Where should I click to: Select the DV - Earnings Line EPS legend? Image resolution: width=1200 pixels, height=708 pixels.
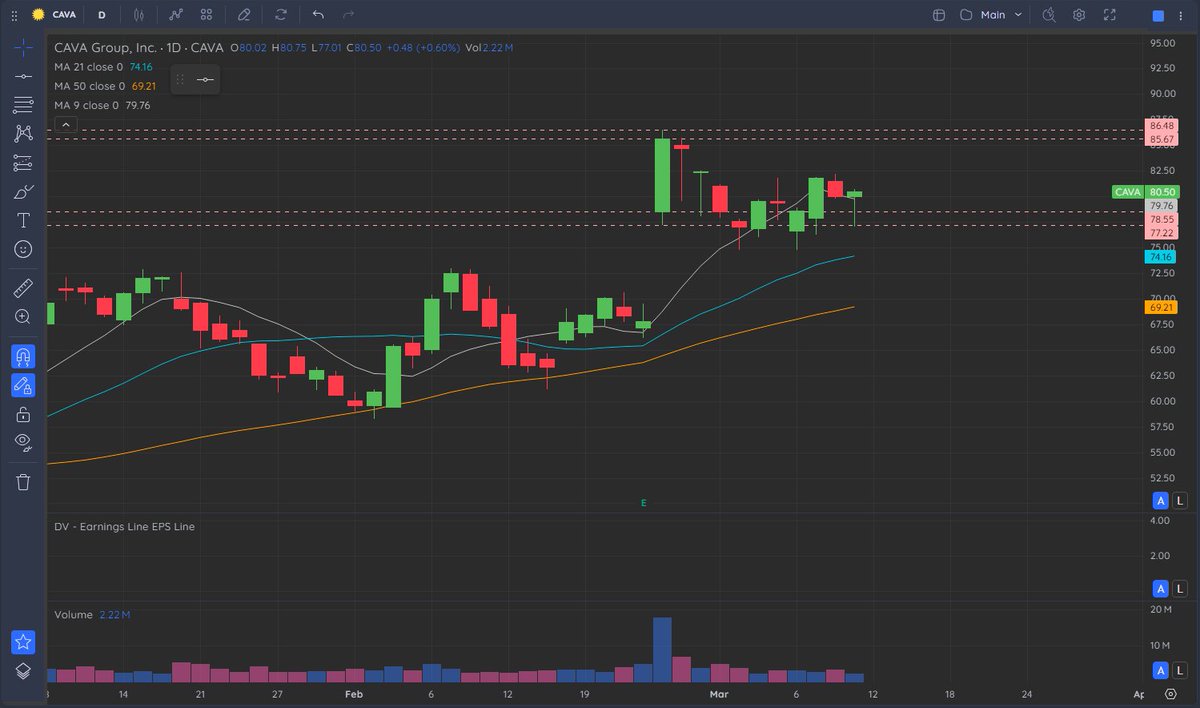(x=124, y=526)
